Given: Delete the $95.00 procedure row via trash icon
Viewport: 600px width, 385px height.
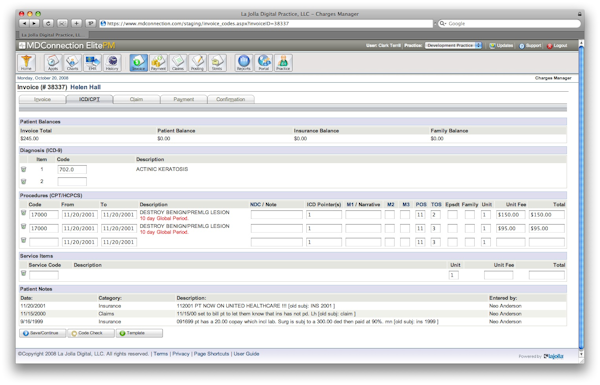Looking at the screenshot, I should pyautogui.click(x=23, y=227).
